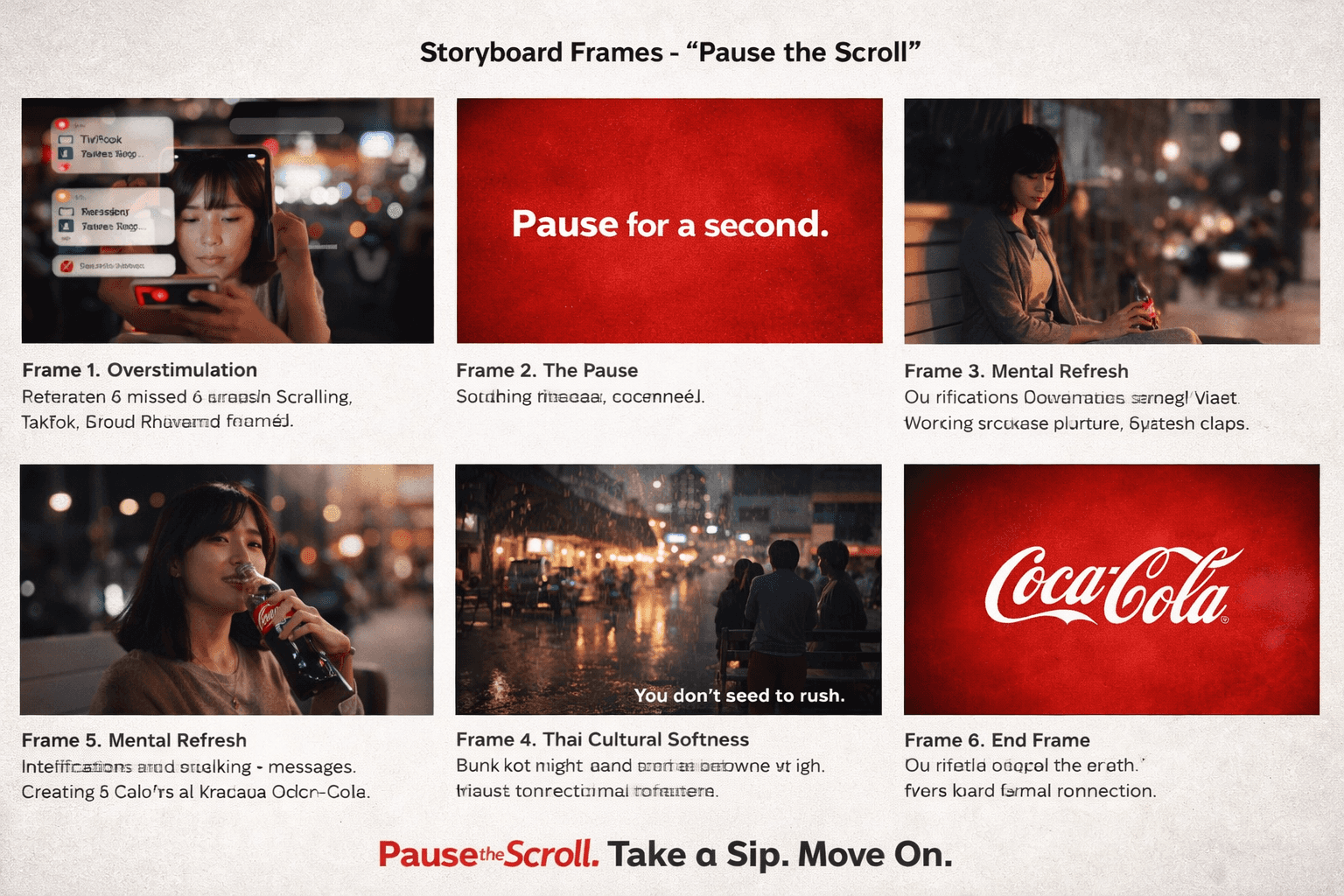This screenshot has width=1344, height=896.
Task: Click the storyboard title 'Pause the Scroll'
Action: pyautogui.click(x=803, y=52)
